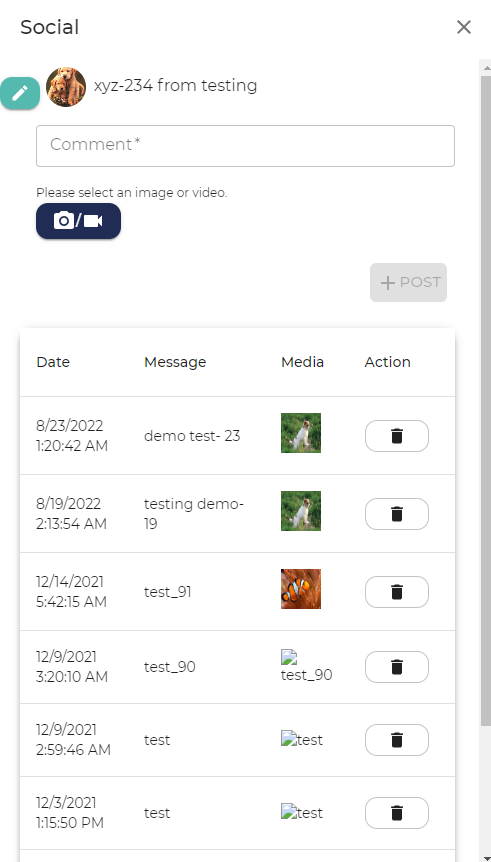Image resolution: width=491 pixels, height=862 pixels.
Task: Delete the test_91 post
Action: [x=397, y=592]
